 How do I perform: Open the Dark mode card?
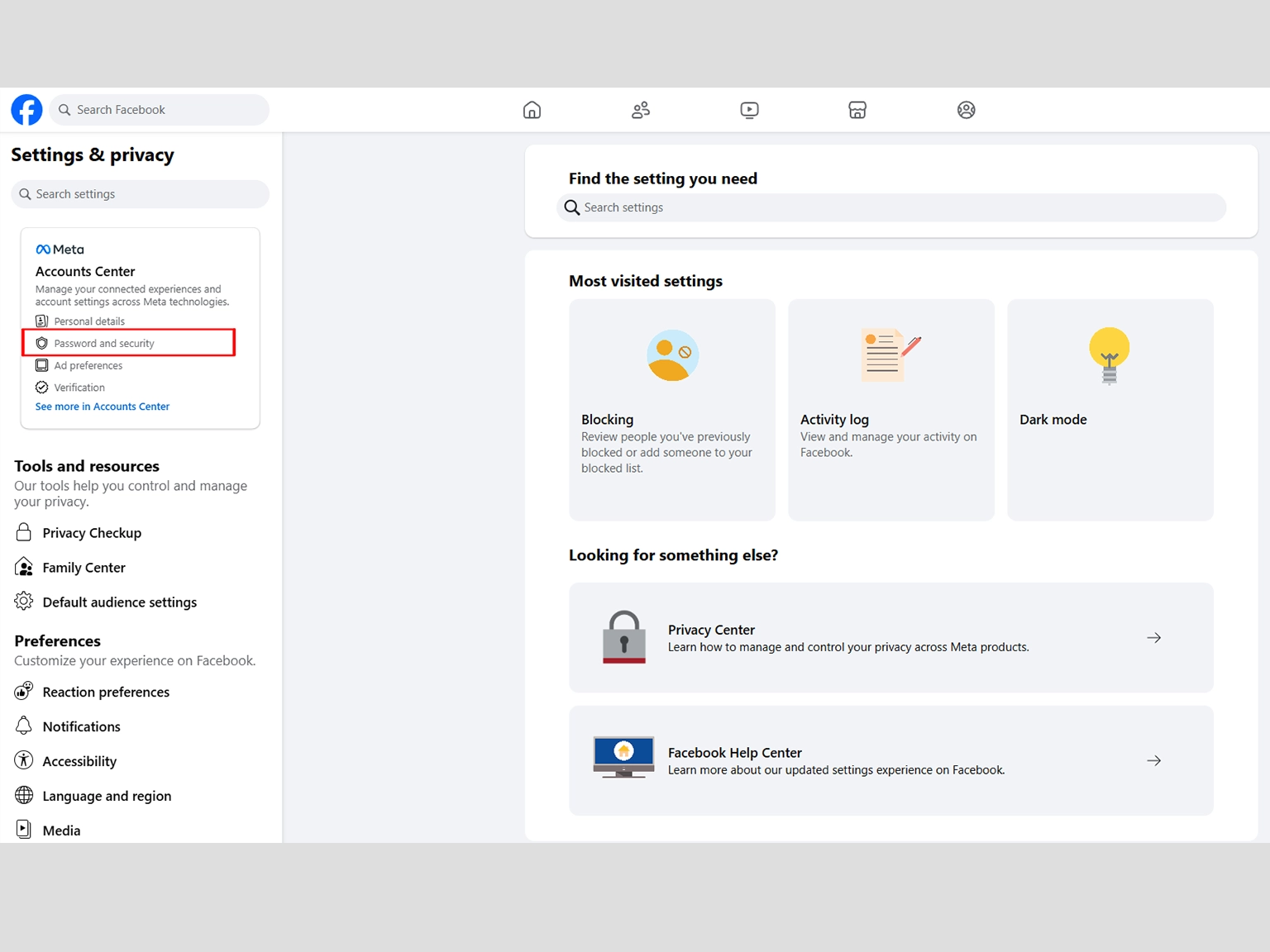click(1110, 410)
